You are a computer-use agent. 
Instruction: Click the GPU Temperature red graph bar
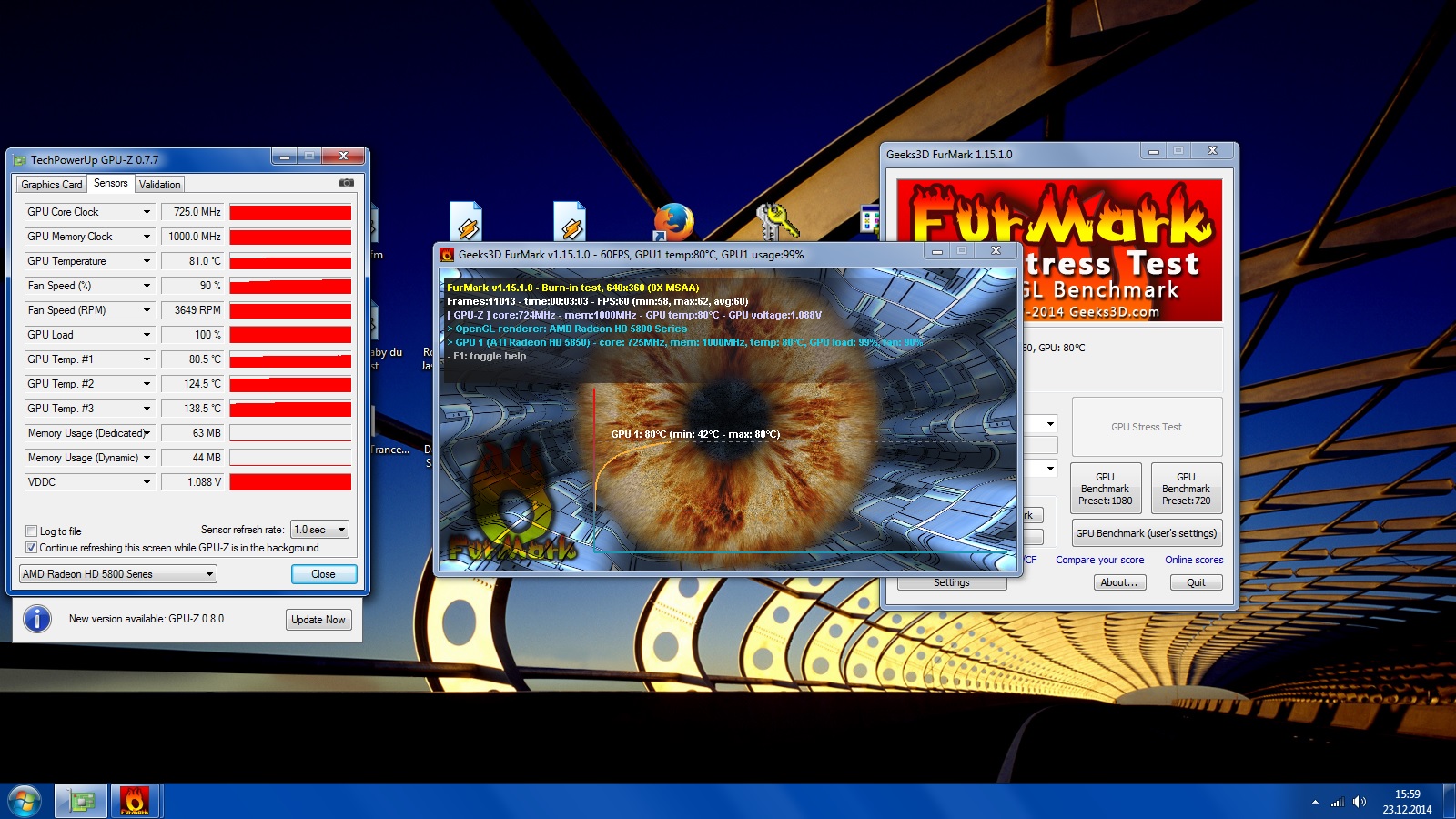[x=290, y=261]
